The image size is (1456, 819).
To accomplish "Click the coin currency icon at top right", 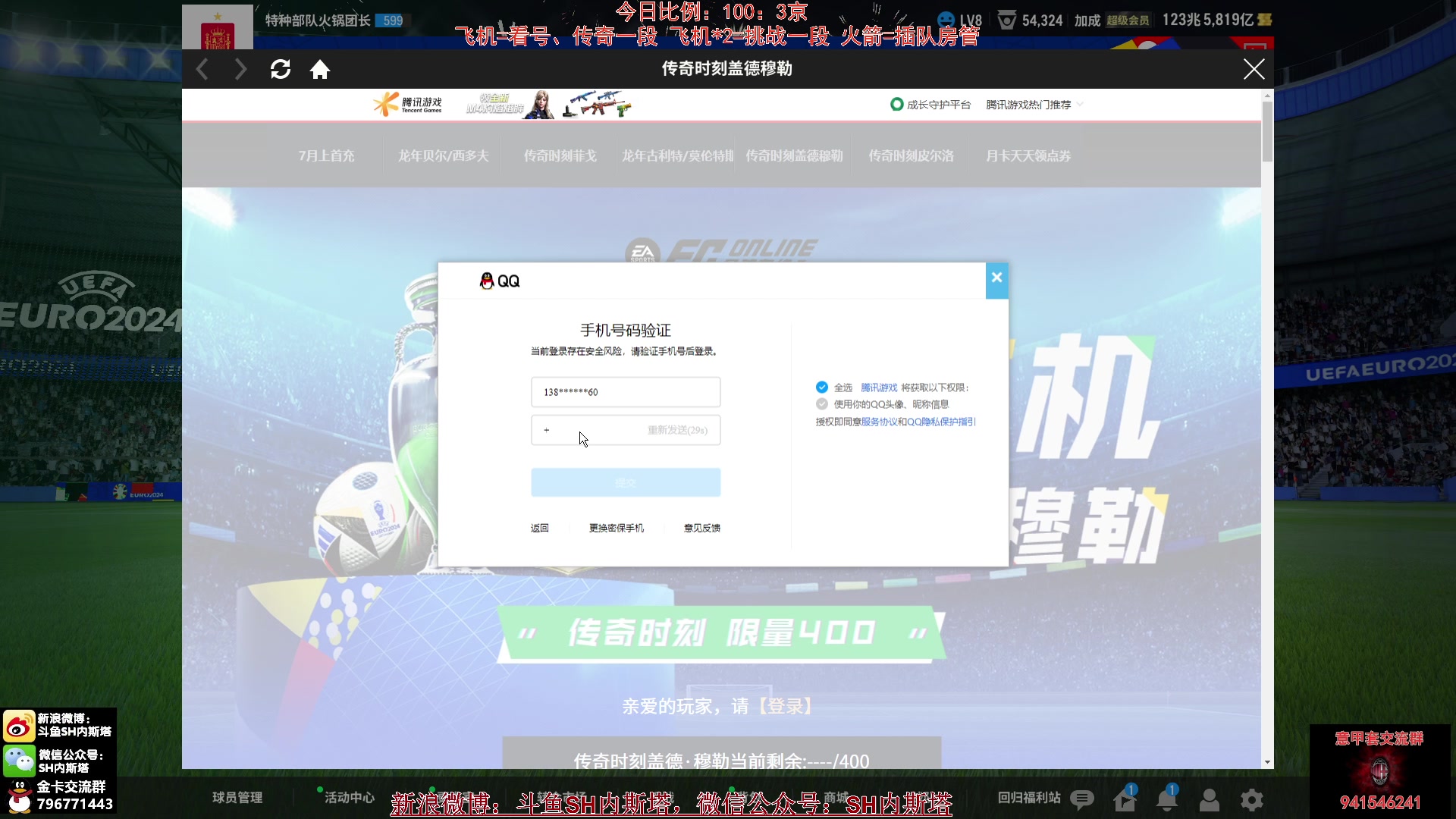I will [1265, 20].
